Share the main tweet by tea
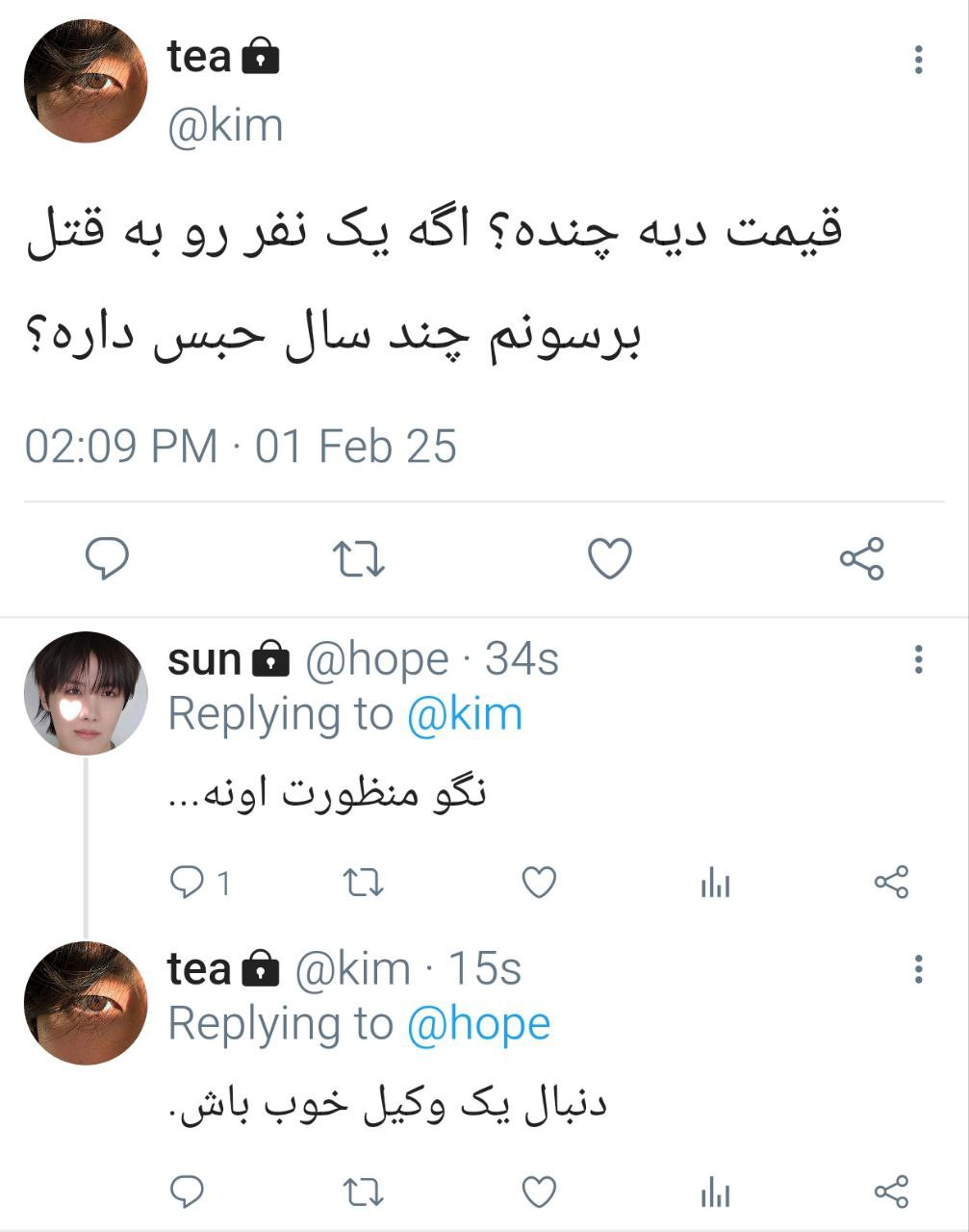Screen dimensions: 969x1232 pyautogui.click(x=861, y=558)
